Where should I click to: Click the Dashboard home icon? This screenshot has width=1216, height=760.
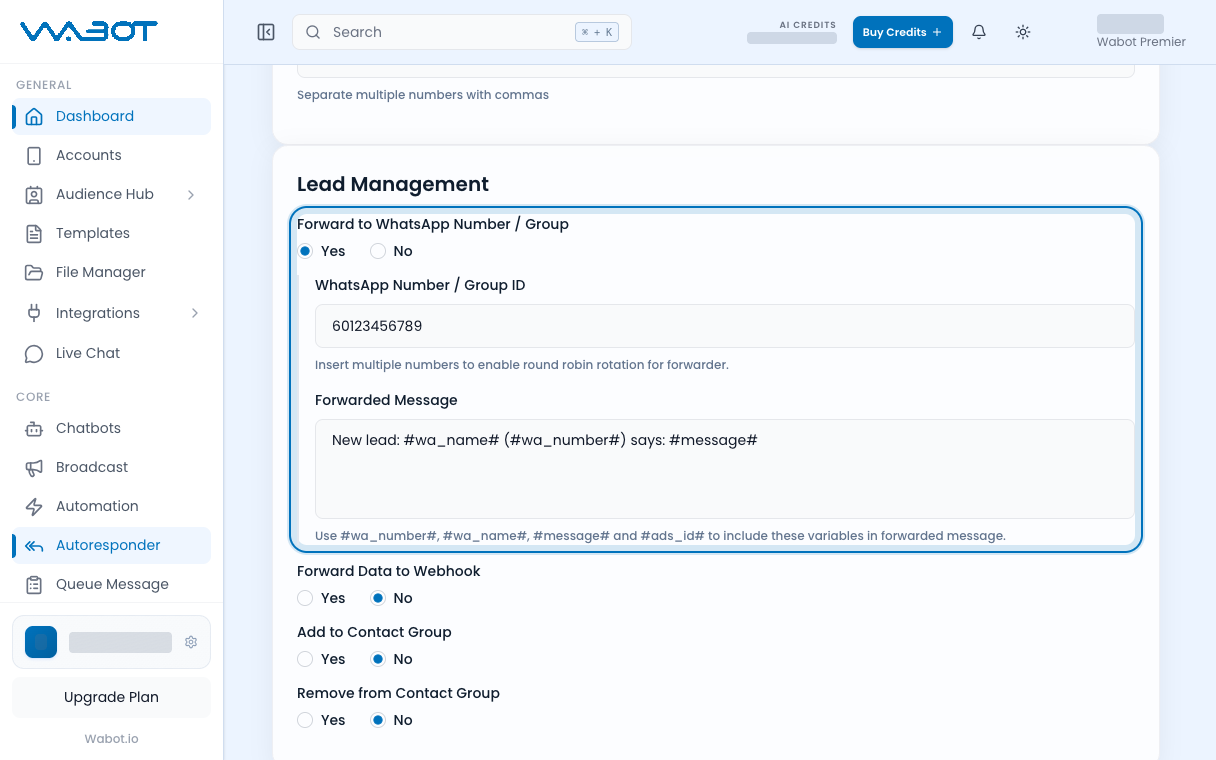coord(34,116)
